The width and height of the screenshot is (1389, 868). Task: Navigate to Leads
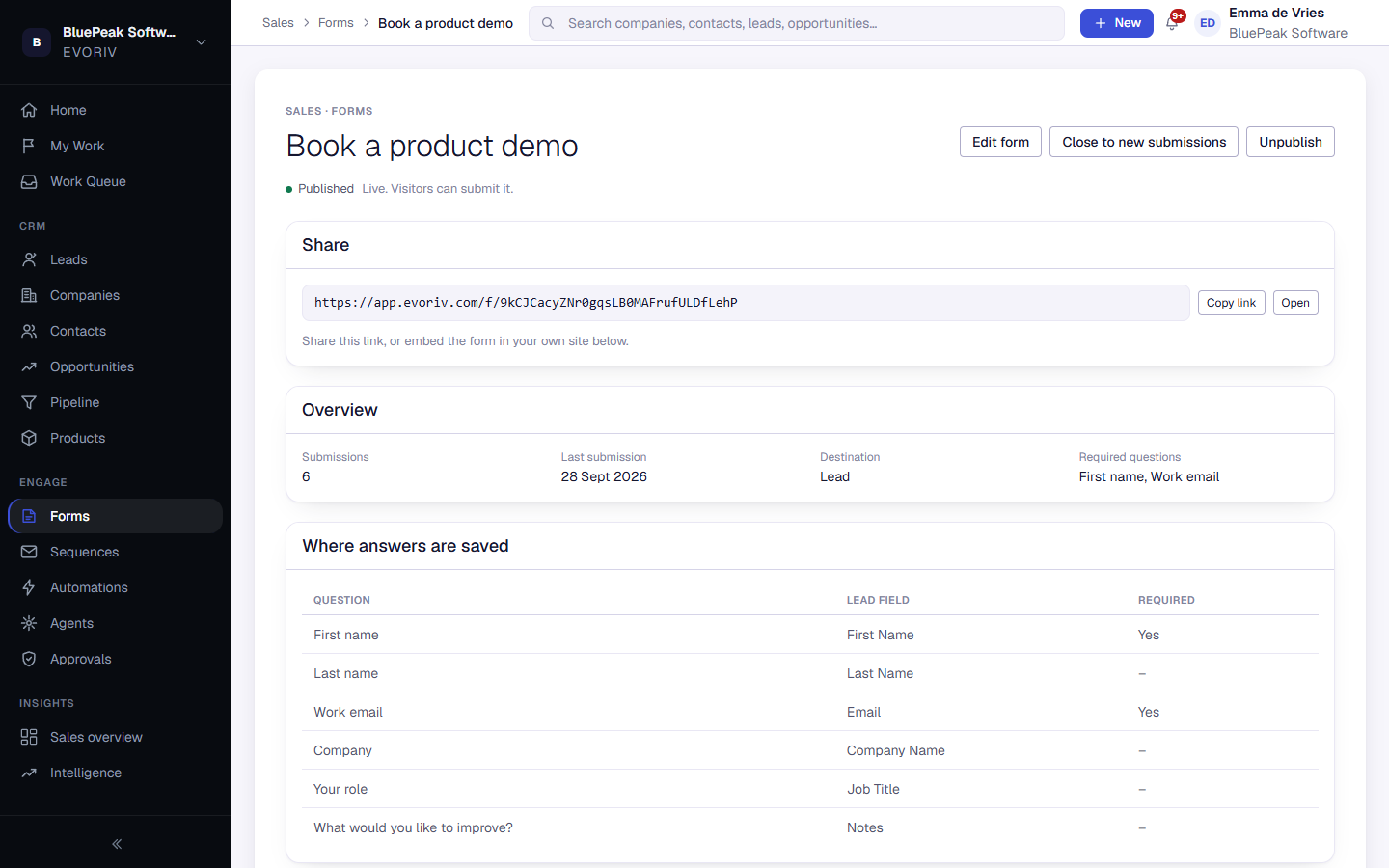(116, 259)
